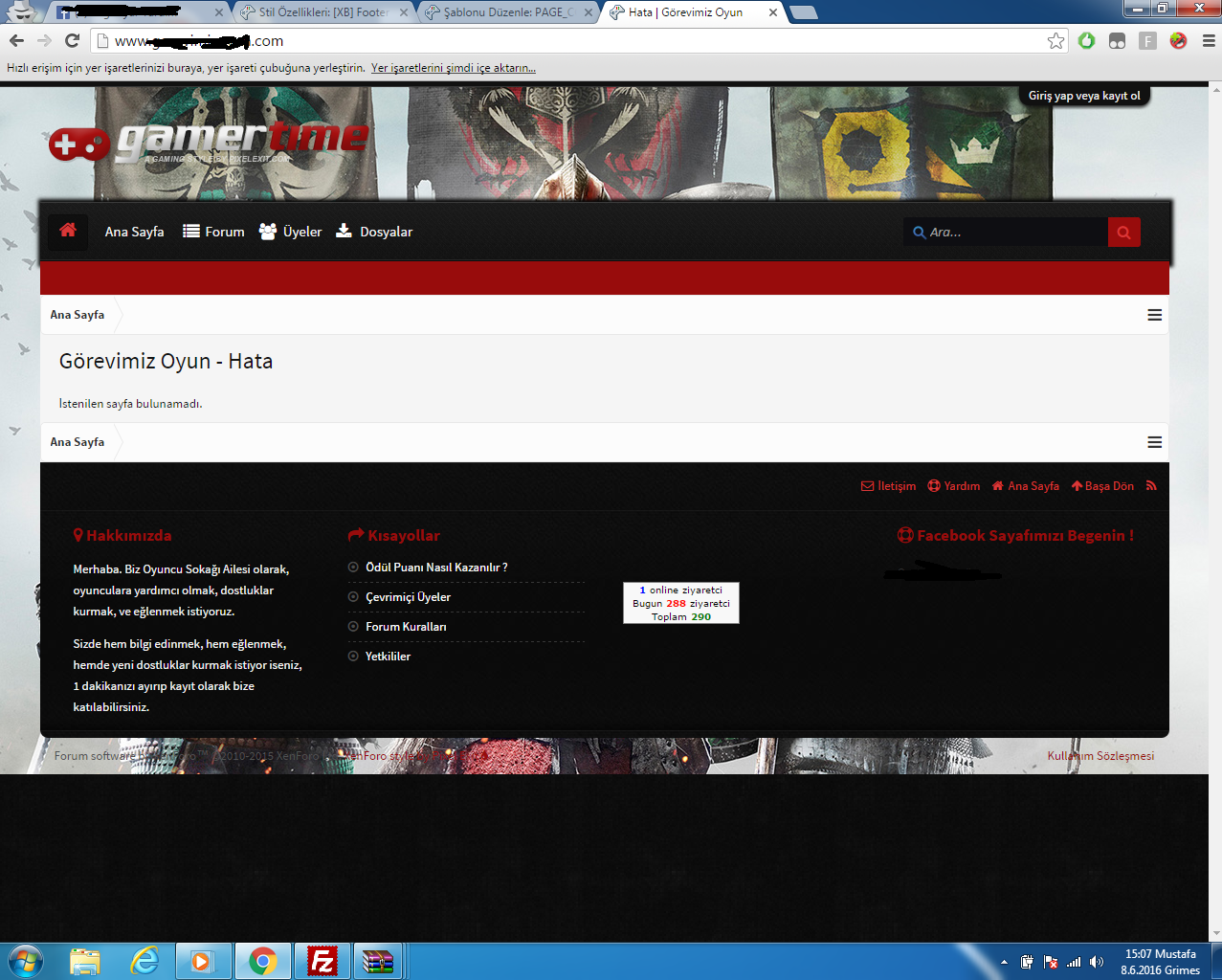Click the text 'İstenilen sayfa bulunamadı.'

(130, 404)
